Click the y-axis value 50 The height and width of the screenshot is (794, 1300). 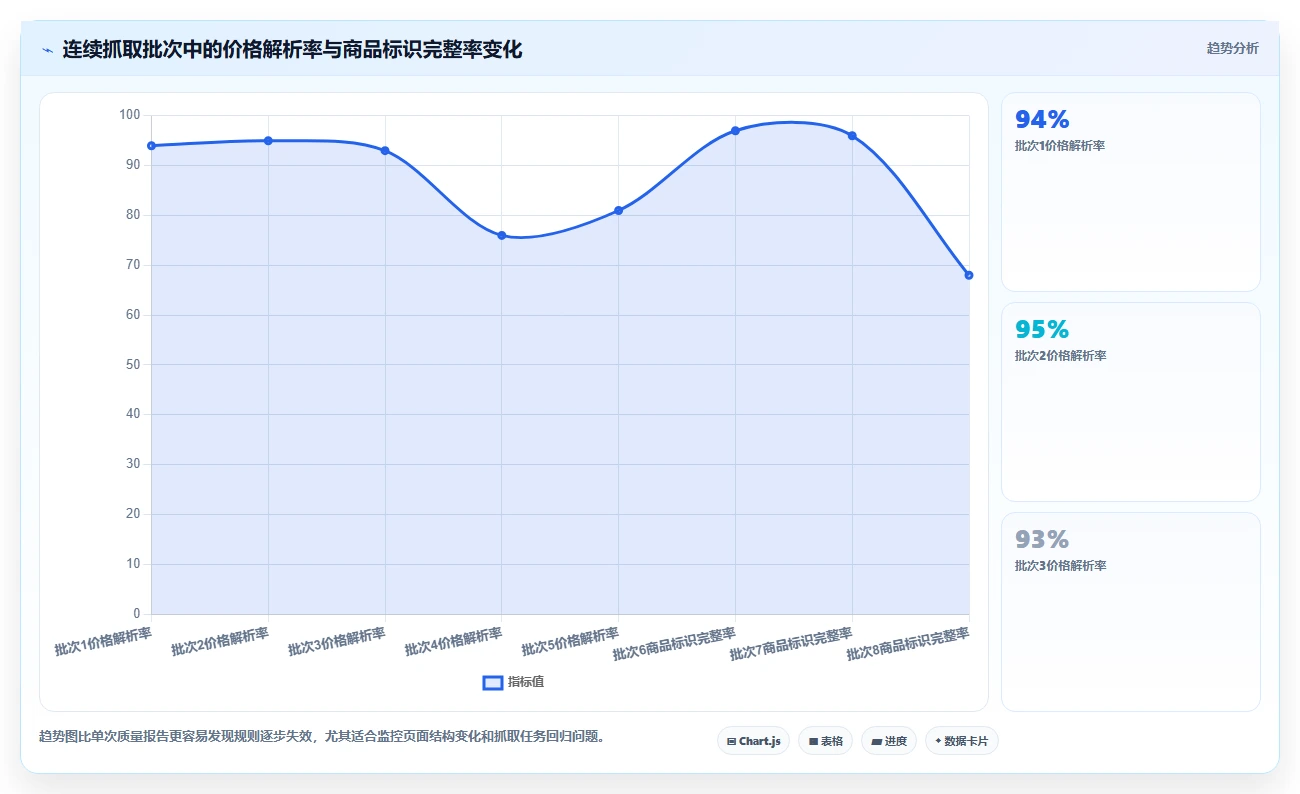[133, 365]
